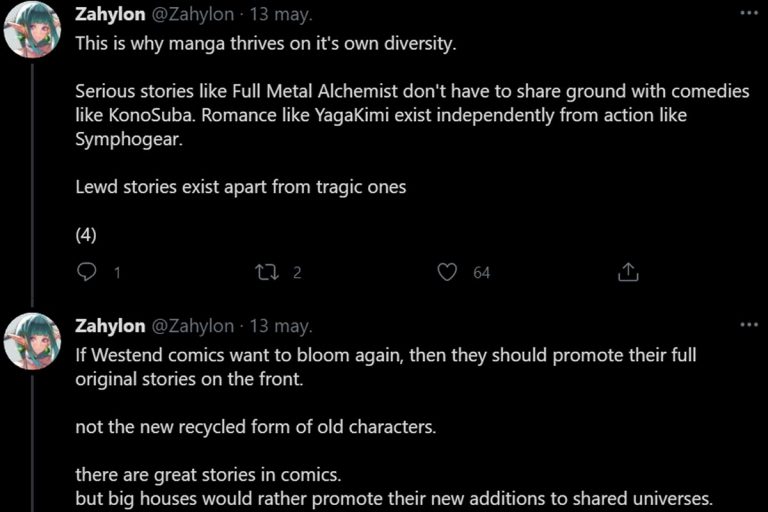Open the second tweet's 13 may. timestamp
Image resolution: width=768 pixels, height=512 pixels.
point(280,326)
